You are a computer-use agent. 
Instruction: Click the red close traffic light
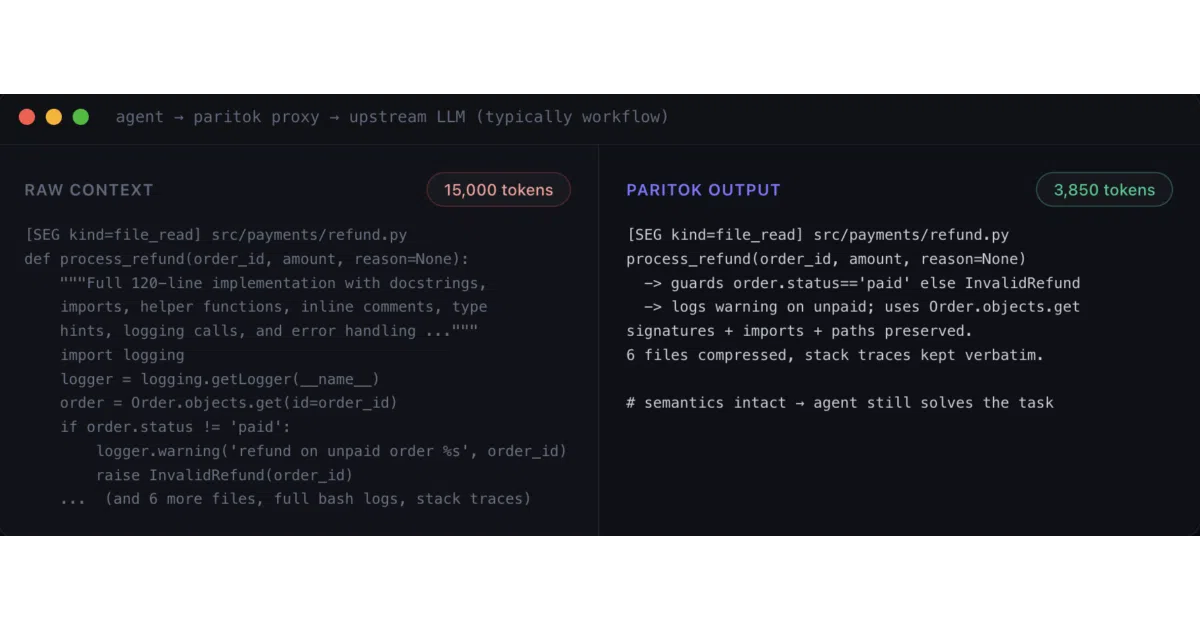(x=27, y=117)
